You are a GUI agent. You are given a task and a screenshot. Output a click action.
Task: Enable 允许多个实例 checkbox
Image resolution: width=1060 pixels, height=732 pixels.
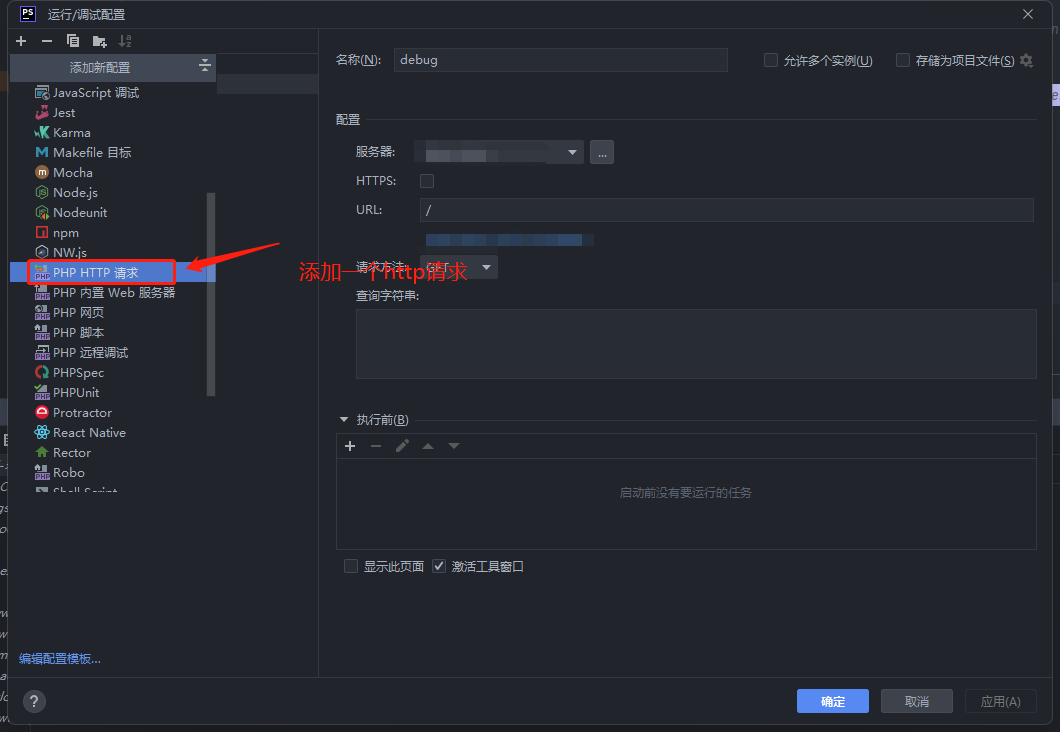coord(771,60)
